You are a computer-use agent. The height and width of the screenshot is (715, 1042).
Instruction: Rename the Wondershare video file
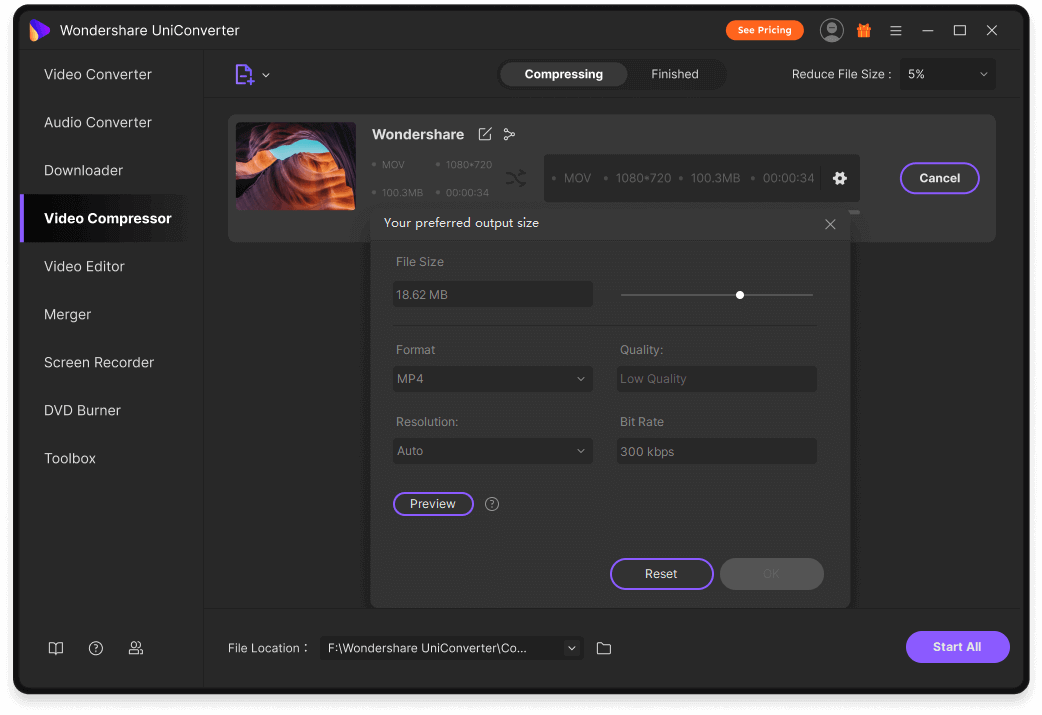[x=485, y=134]
